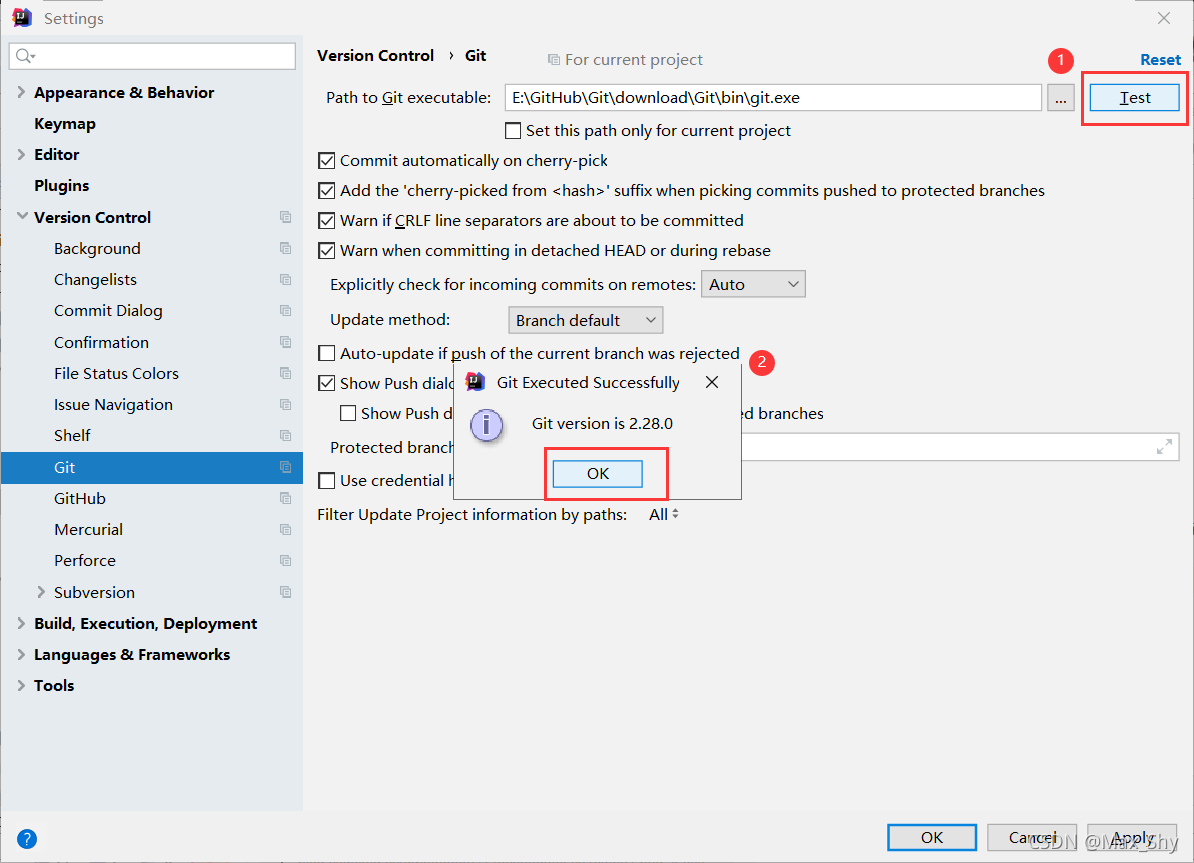Click the search magnifier icon in settings

25,56
